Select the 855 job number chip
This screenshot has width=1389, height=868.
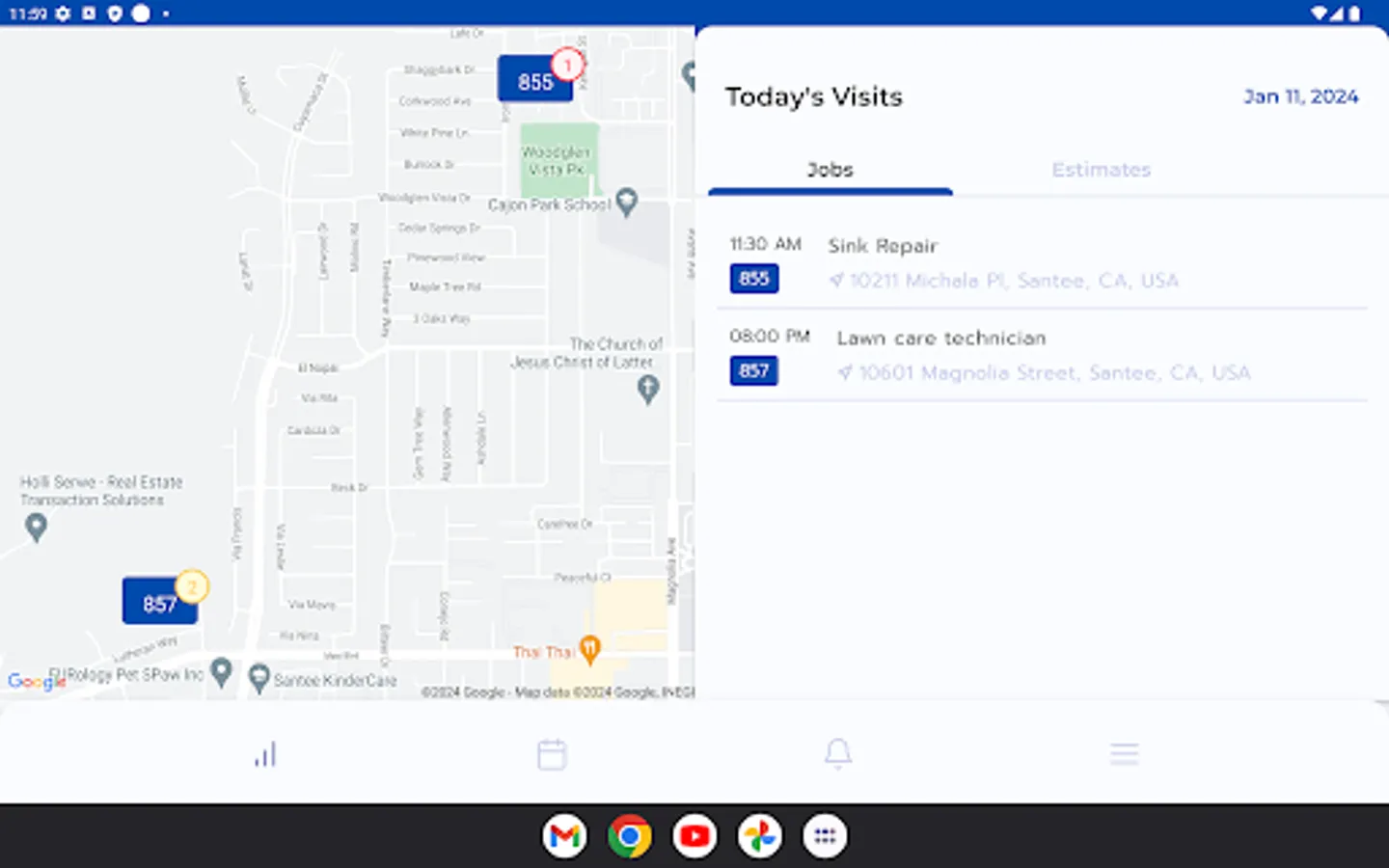753,278
